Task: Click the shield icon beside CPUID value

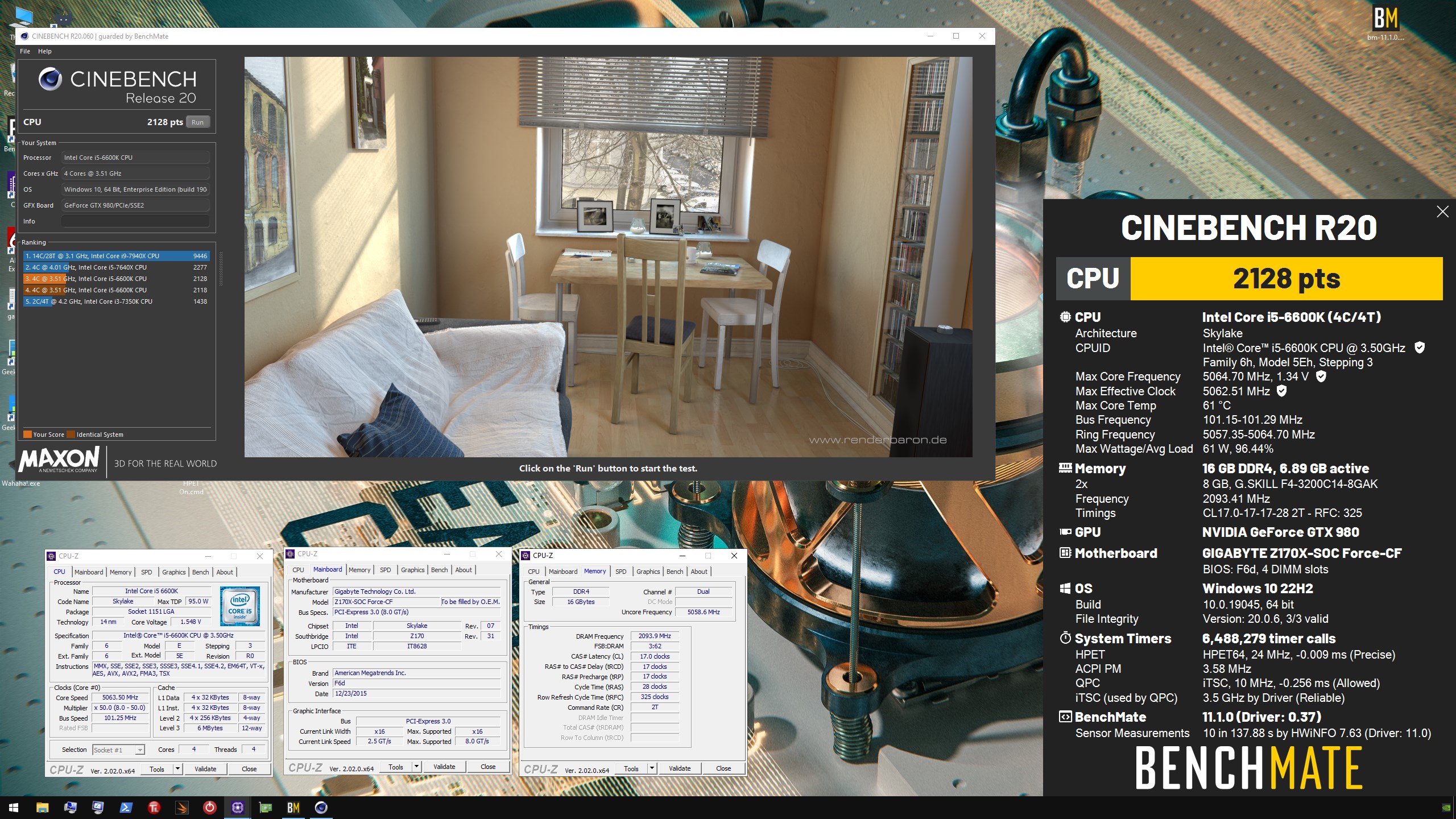Action: (1420, 347)
